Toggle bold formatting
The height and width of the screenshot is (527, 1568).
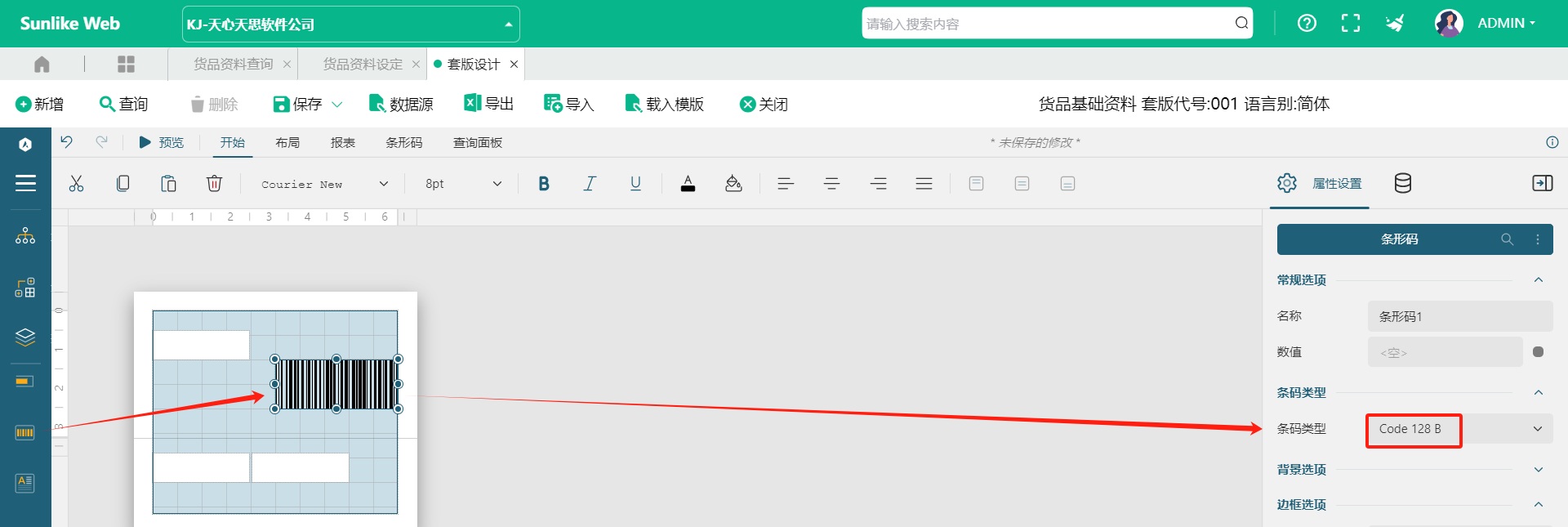tap(544, 184)
